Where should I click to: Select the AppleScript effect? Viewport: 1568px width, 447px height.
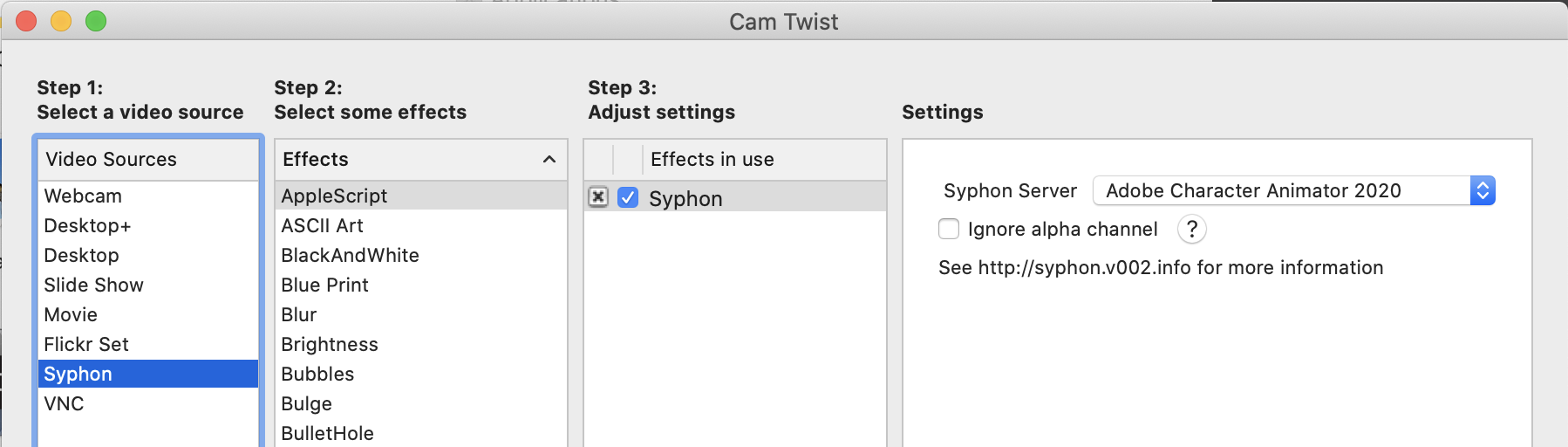click(334, 196)
